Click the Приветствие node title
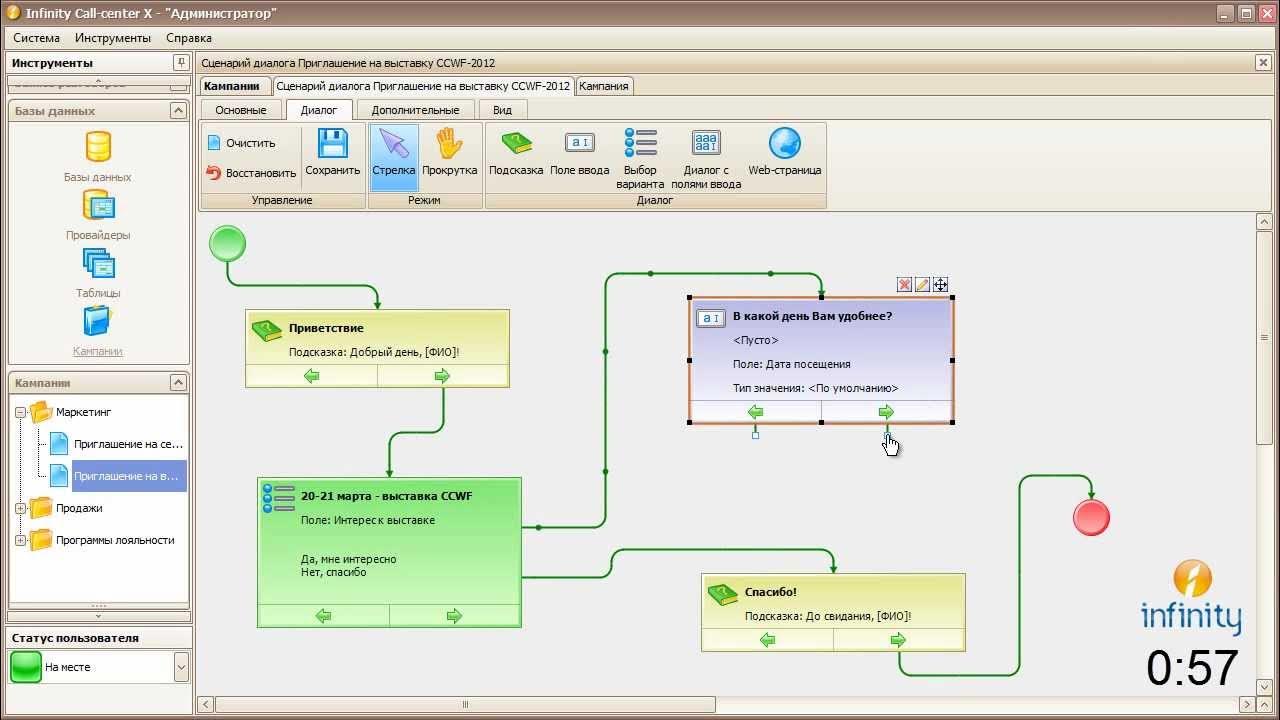 [326, 328]
